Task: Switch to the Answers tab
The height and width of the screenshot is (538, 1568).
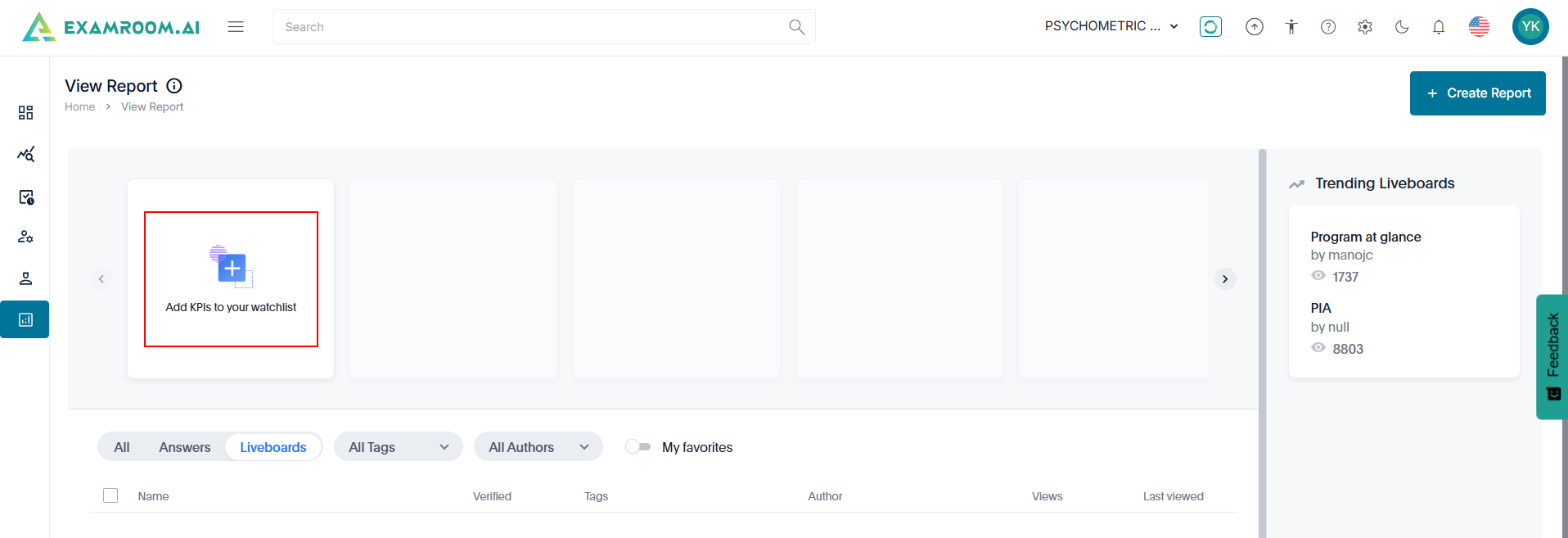Action: (x=185, y=447)
